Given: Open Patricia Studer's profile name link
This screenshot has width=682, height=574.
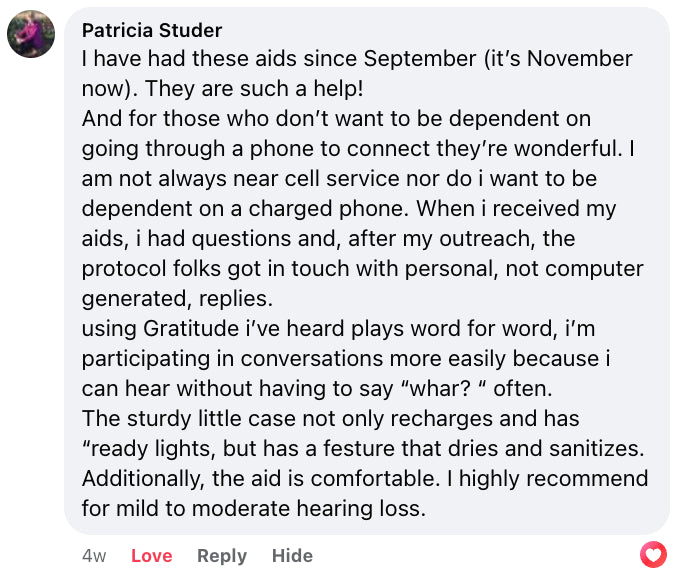Looking at the screenshot, I should tap(152, 30).
